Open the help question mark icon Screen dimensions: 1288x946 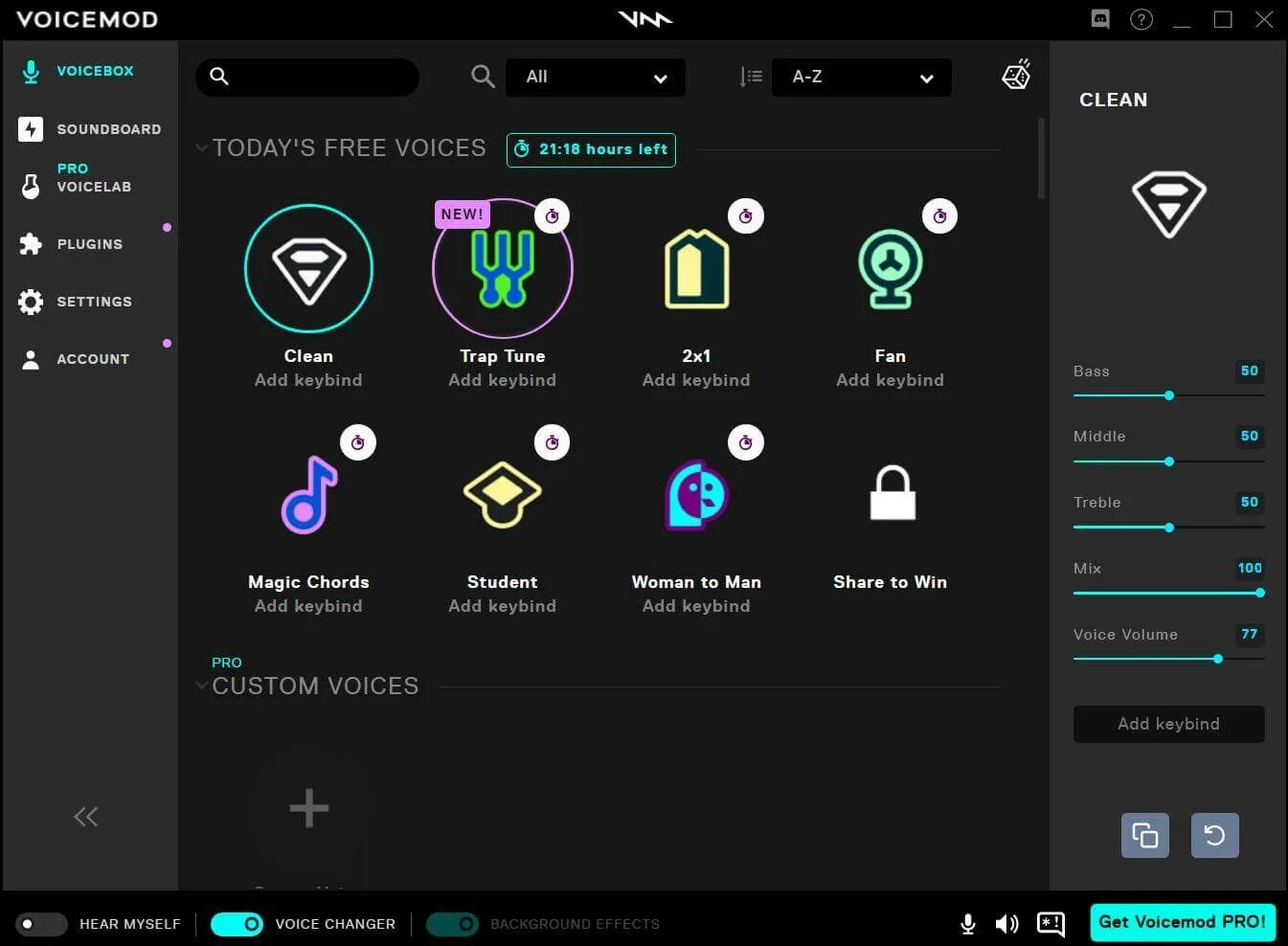pyautogui.click(x=1141, y=19)
